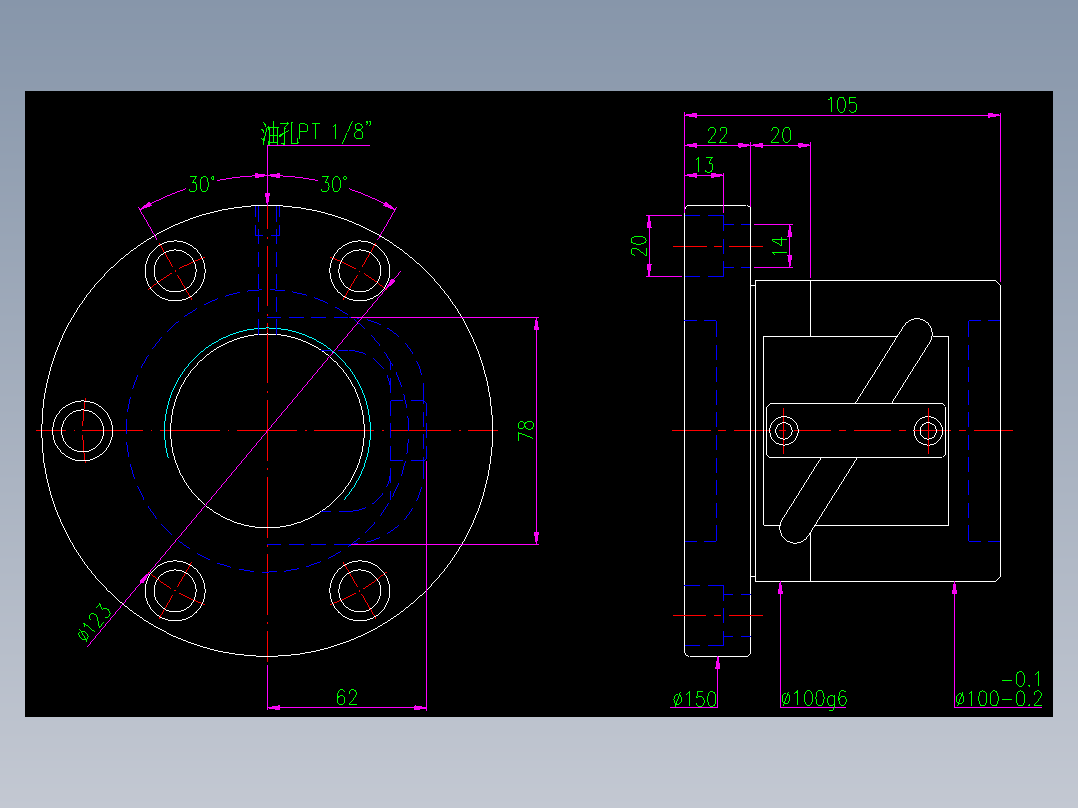Click the ø150 flange diameter label
Screen dimensions: 1078x808
coord(694,699)
